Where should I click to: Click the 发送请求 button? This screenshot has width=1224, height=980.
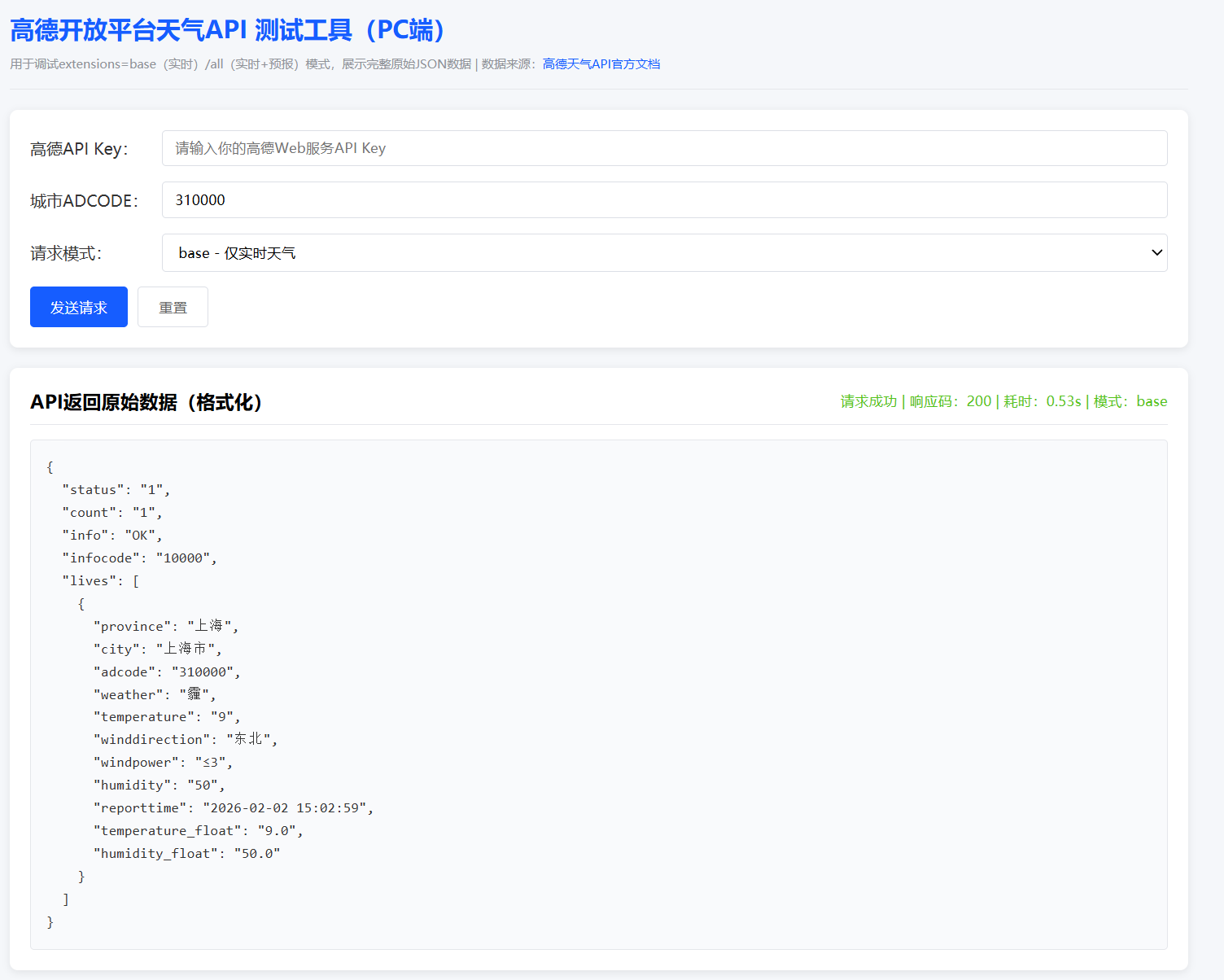79,307
